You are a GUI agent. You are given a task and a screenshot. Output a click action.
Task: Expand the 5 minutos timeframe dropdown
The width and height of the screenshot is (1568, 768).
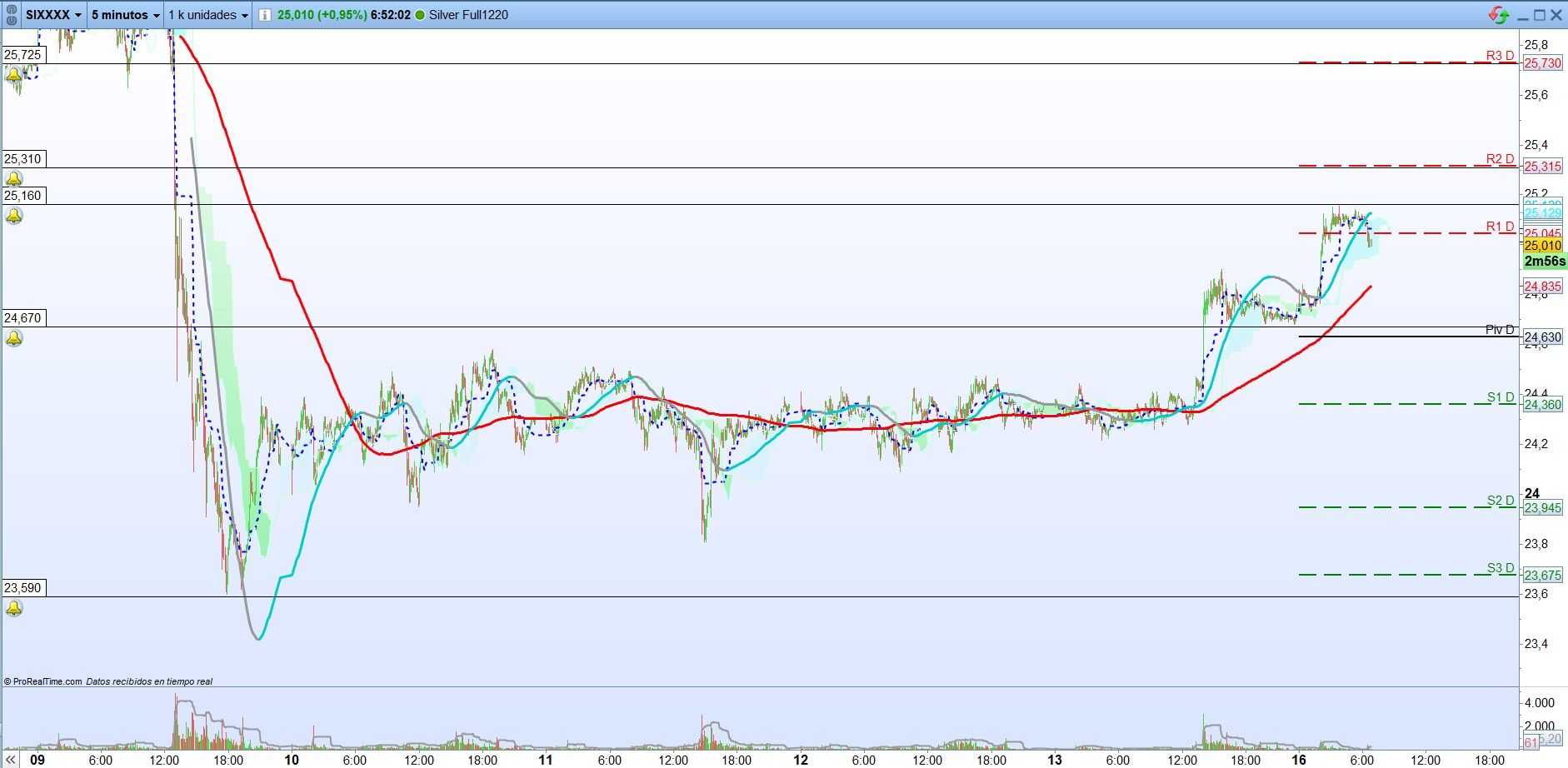click(x=125, y=14)
